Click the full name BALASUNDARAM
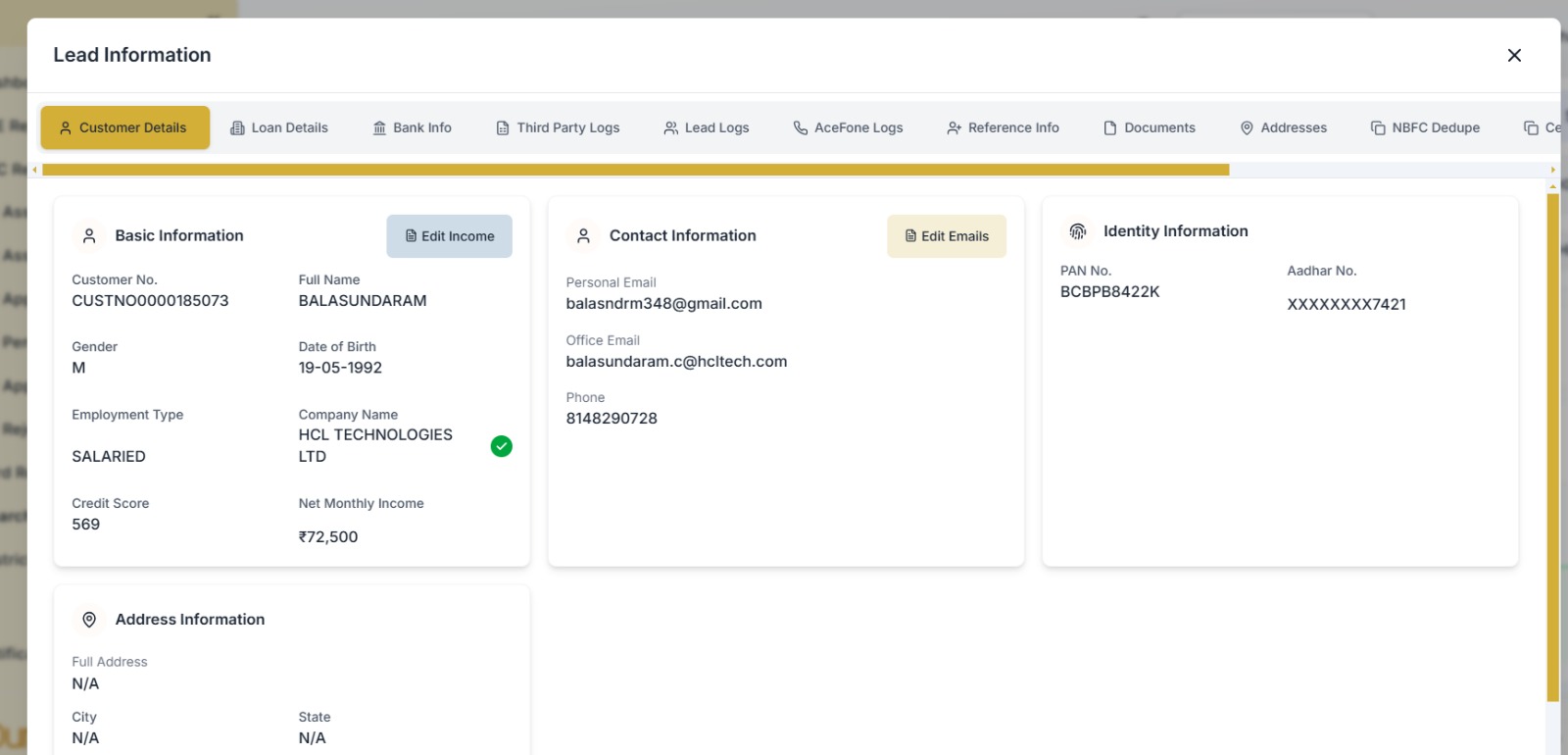The height and width of the screenshot is (755, 1568). [x=363, y=301]
